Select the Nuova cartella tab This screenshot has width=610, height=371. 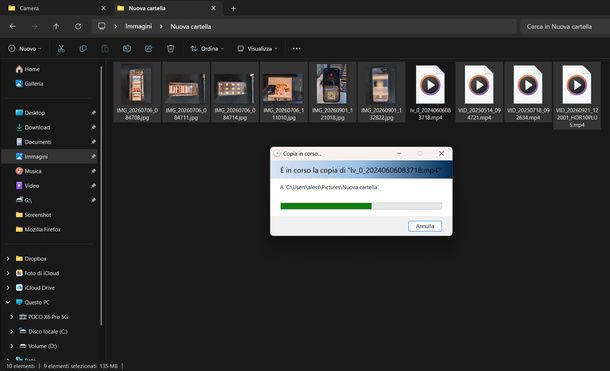[167, 8]
